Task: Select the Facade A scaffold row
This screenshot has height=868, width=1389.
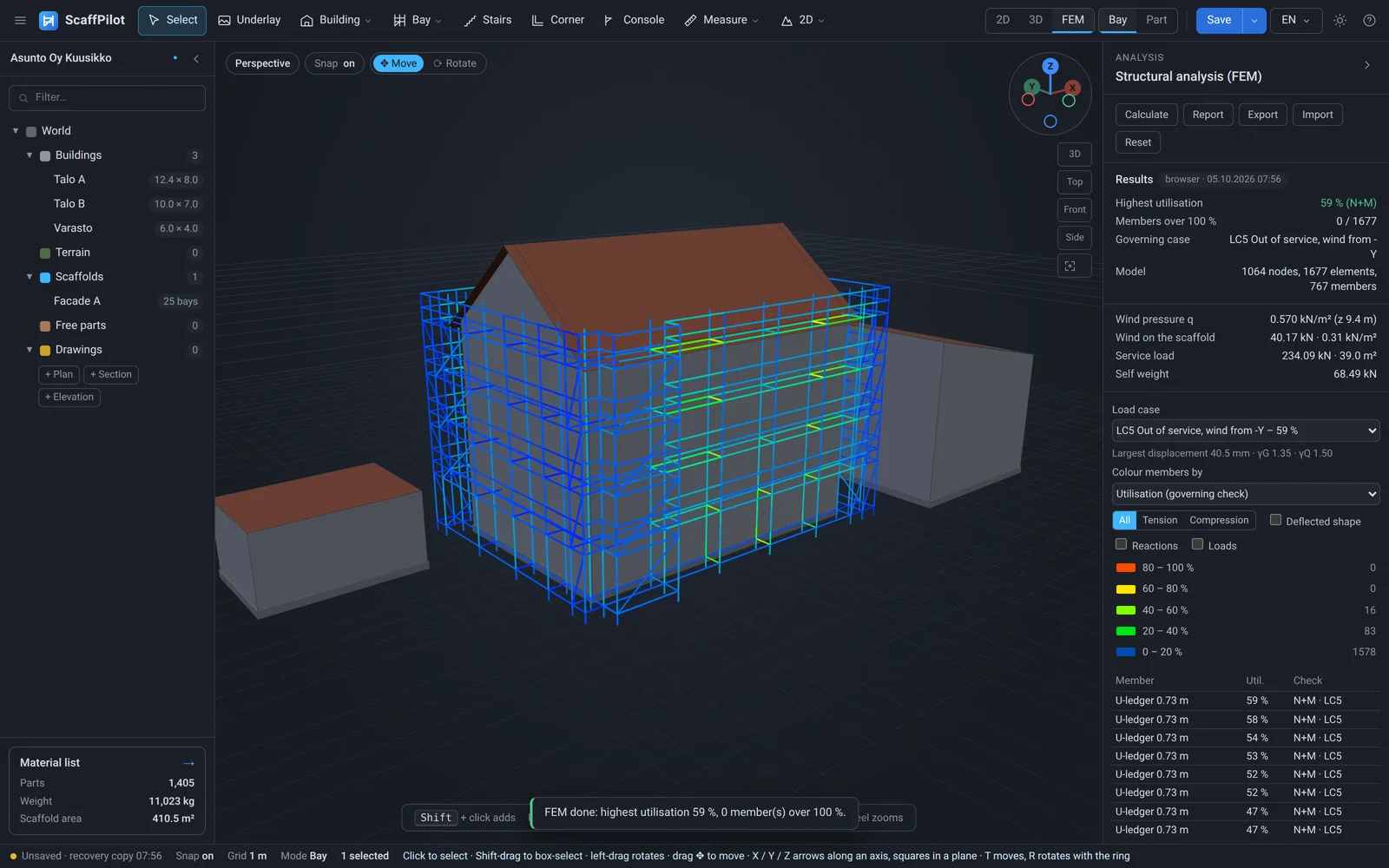Action: pyautogui.click(x=107, y=301)
